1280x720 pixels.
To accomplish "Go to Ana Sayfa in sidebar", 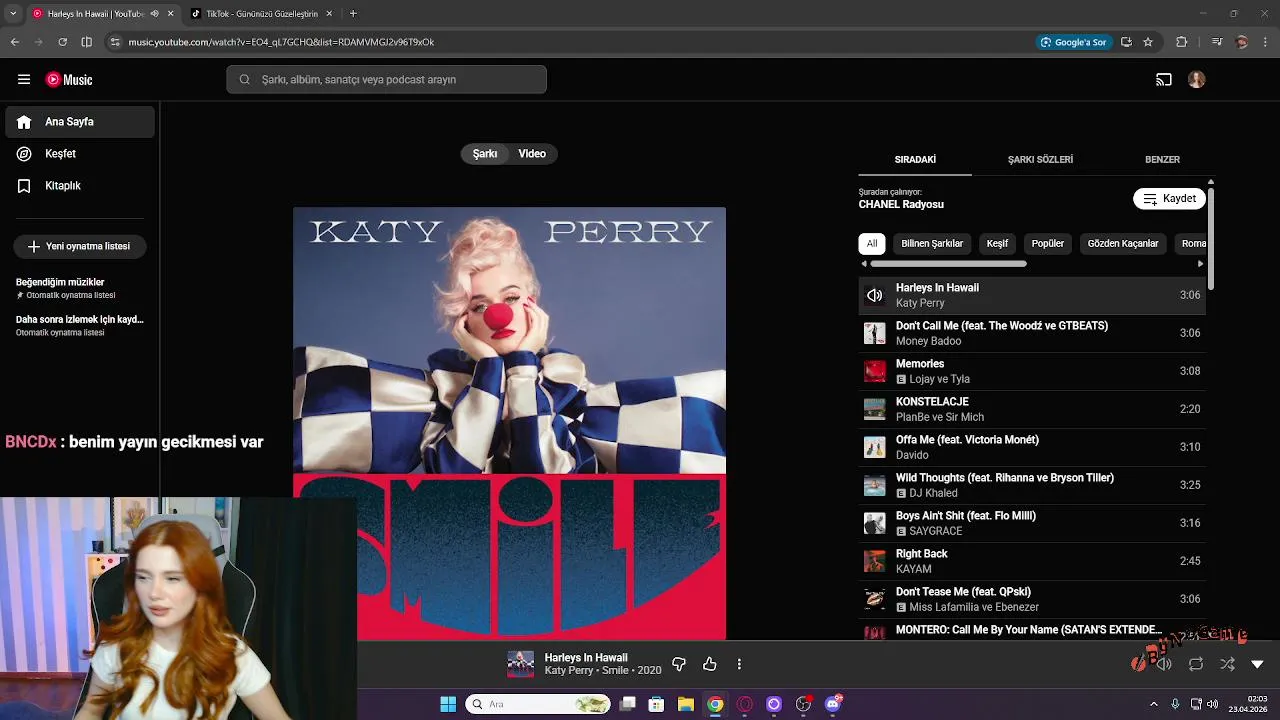I will (80, 122).
